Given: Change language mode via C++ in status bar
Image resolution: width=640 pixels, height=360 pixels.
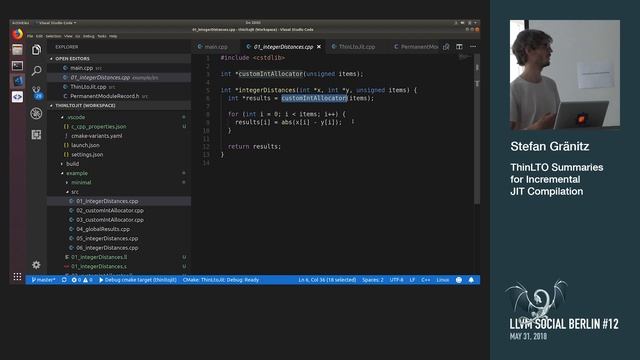Looking at the screenshot, I should [x=426, y=280].
